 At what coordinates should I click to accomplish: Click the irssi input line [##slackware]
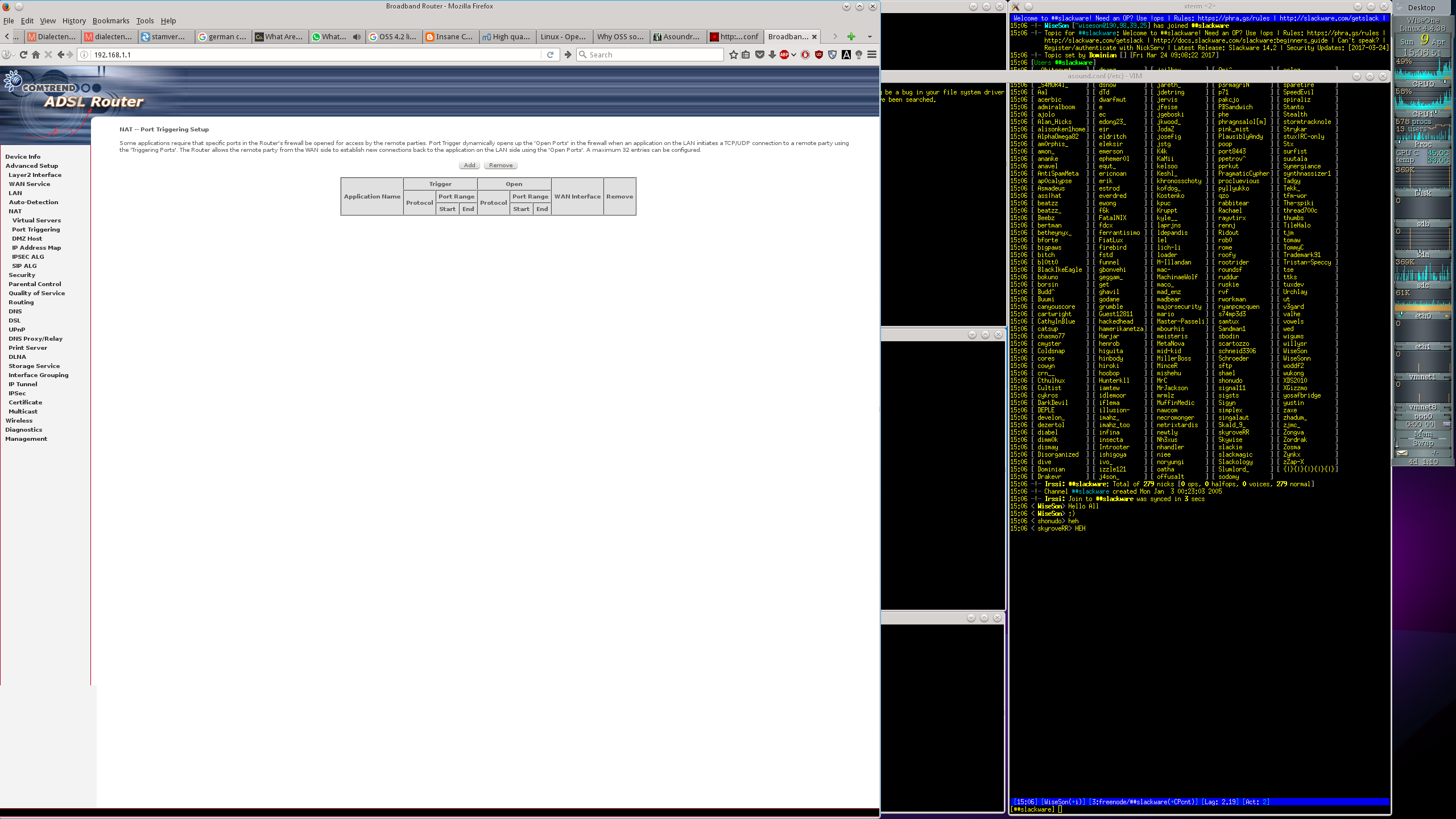[x=1200, y=809]
